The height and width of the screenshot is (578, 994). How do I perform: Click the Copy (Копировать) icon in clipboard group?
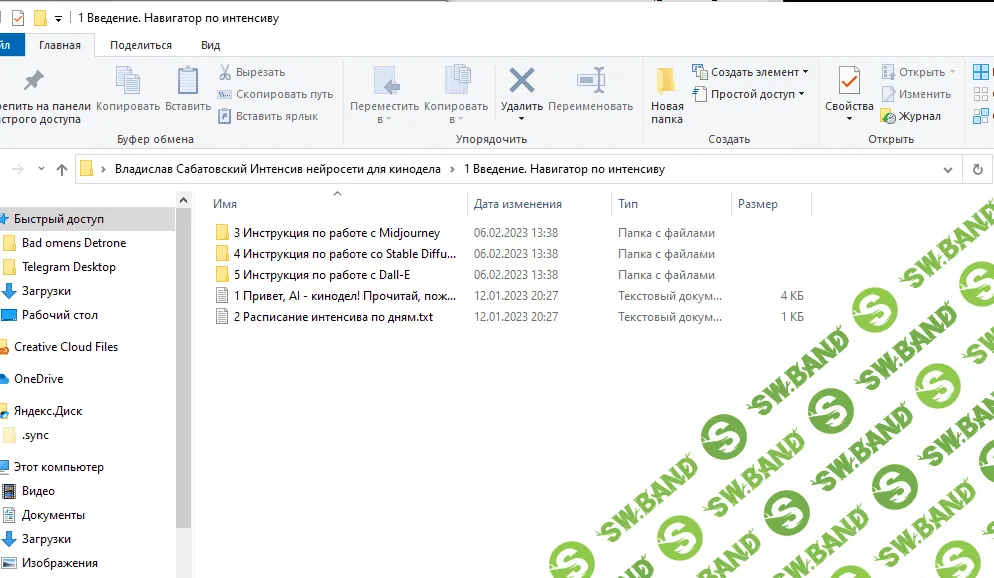click(x=128, y=85)
